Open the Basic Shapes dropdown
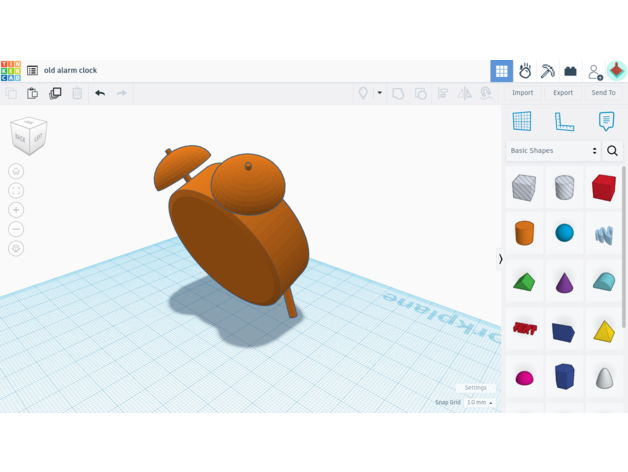Screen dimensions: 628x472 [x=553, y=151]
